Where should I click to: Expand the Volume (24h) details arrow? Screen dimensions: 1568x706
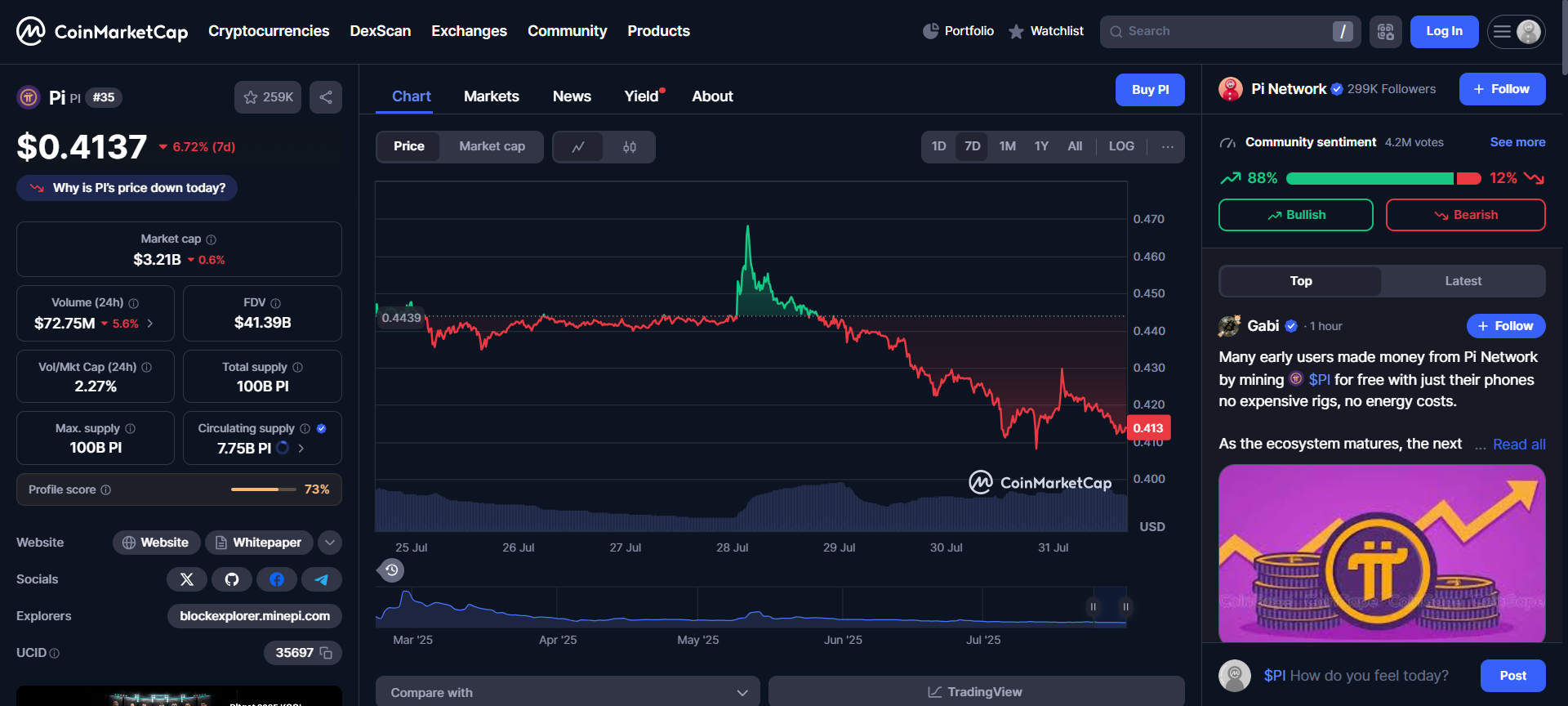150,324
